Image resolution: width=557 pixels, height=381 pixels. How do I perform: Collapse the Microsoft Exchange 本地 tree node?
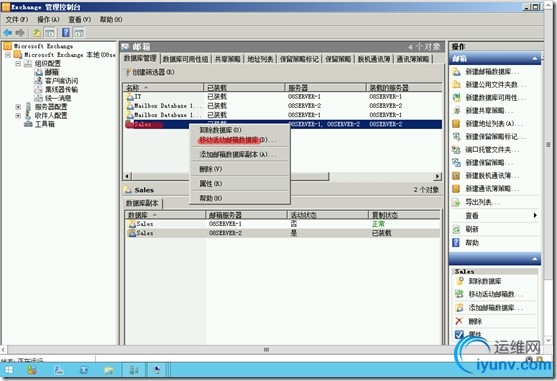(x=8, y=55)
